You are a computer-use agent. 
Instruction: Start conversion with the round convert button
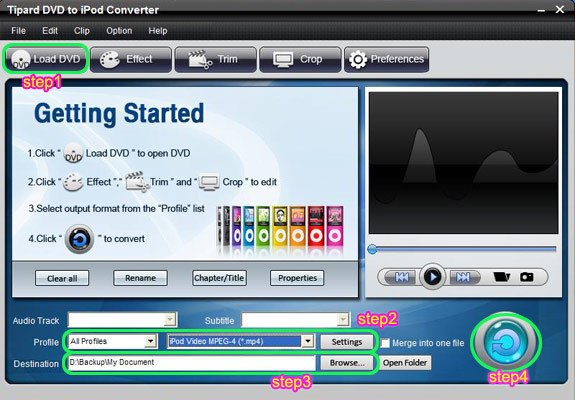(x=506, y=343)
